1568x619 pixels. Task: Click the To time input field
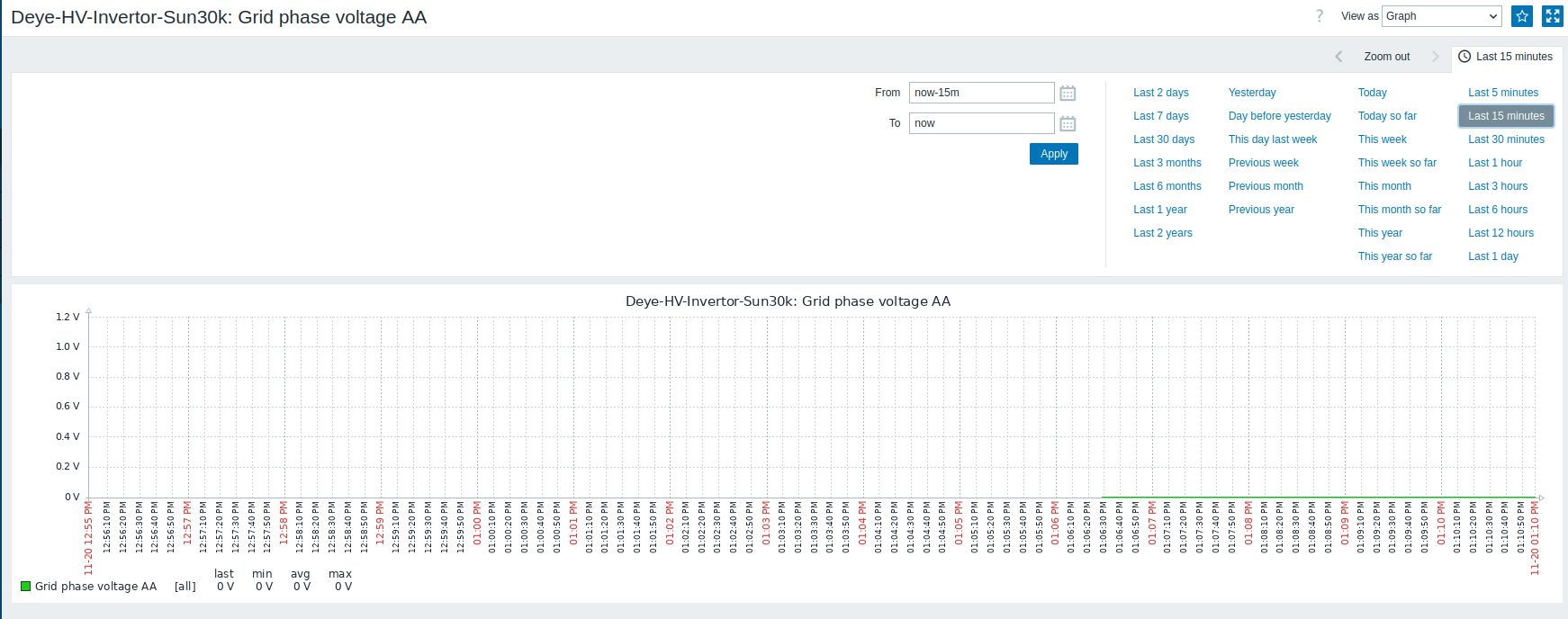981,123
